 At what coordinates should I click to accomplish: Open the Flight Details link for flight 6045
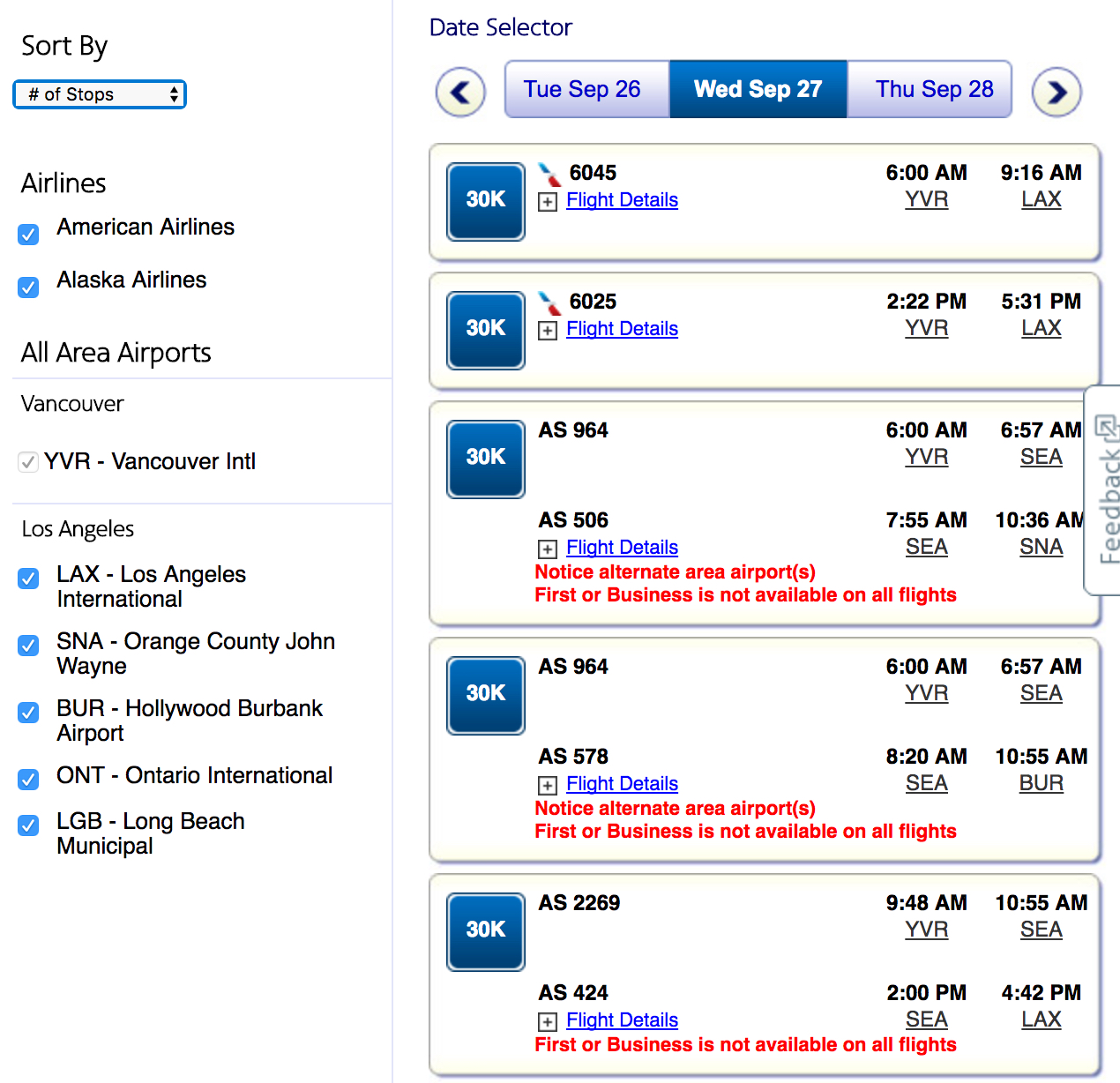622,200
